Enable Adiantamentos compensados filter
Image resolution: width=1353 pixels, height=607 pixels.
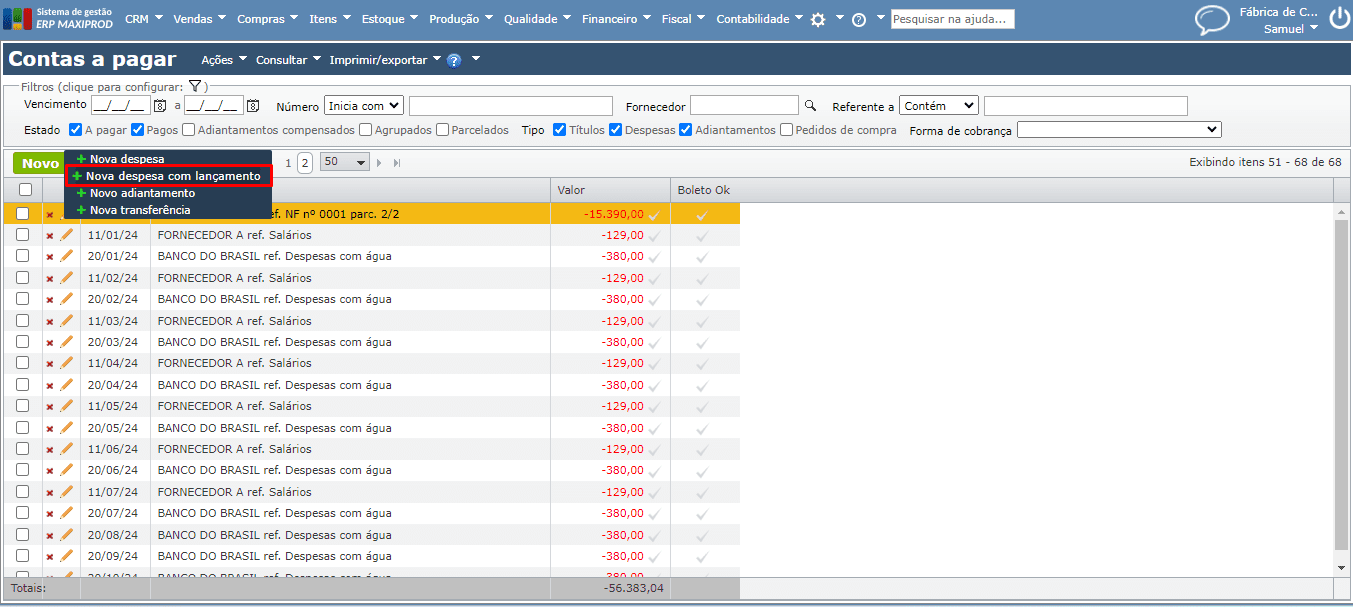189,130
